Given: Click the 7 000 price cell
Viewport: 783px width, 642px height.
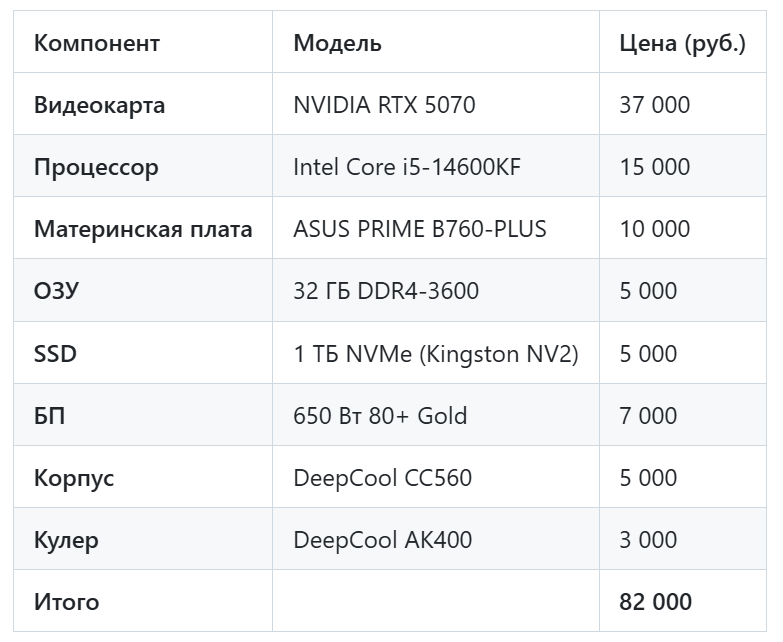Looking at the screenshot, I should pyautogui.click(x=648, y=416).
